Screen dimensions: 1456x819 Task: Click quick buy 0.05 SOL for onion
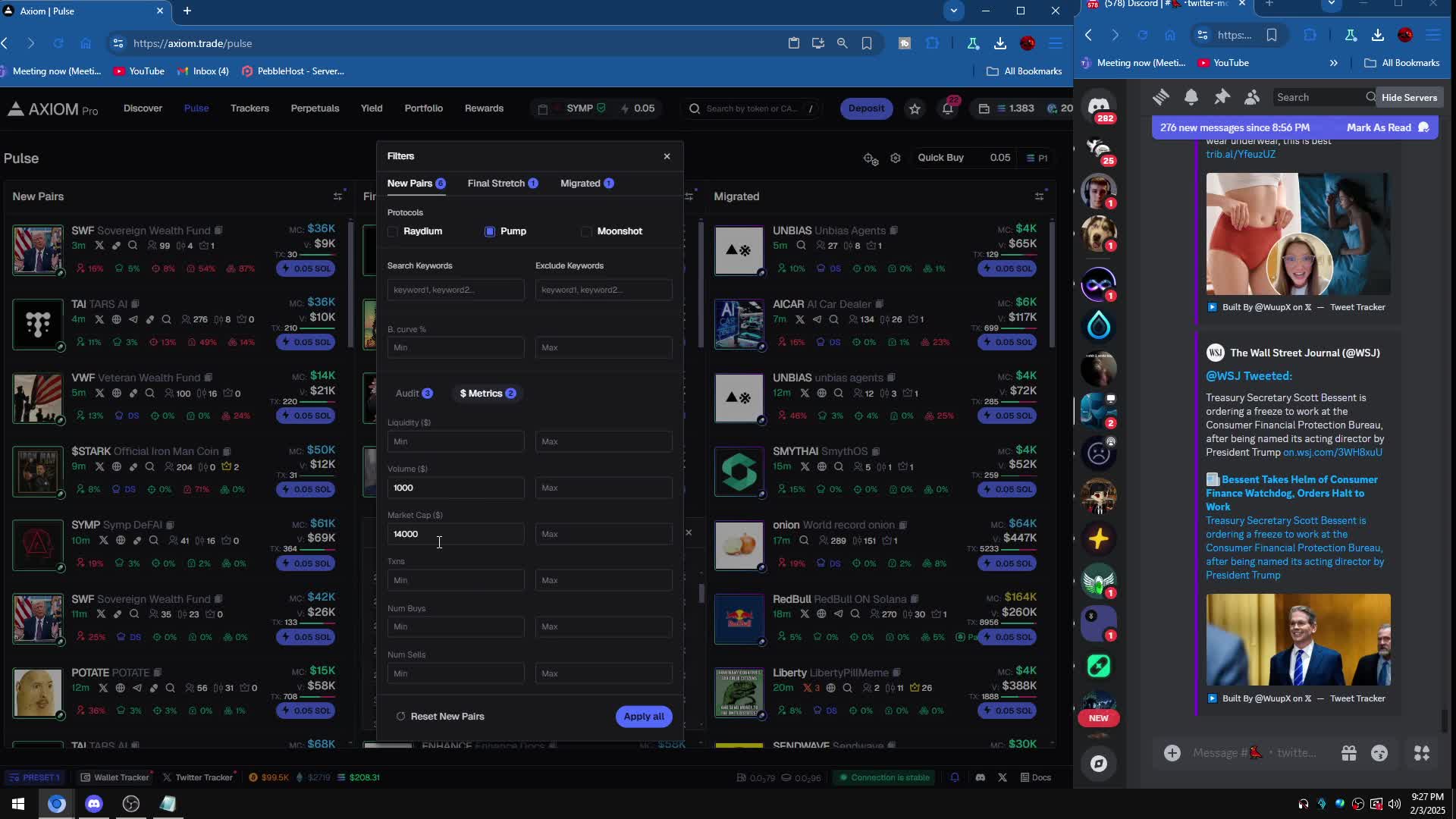click(1006, 563)
